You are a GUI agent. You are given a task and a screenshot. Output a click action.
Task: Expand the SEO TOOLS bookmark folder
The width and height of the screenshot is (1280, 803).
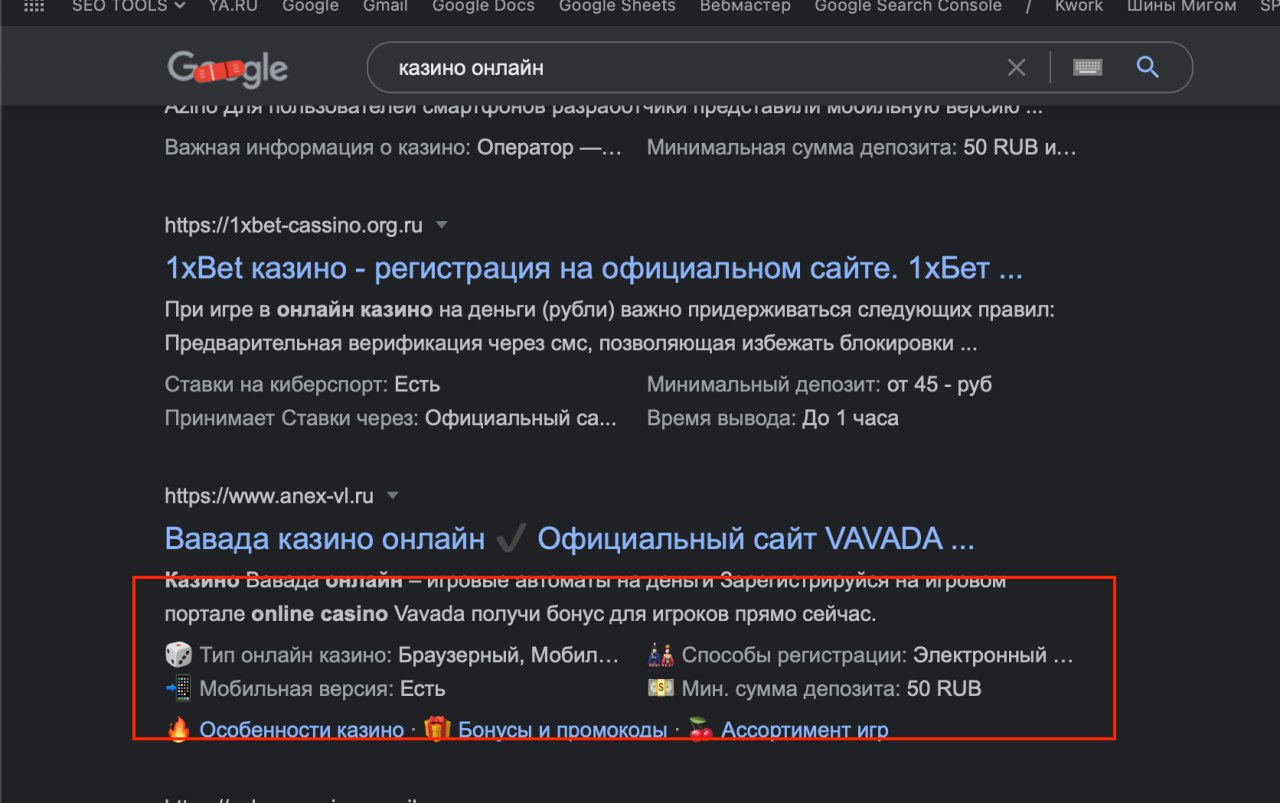click(128, 5)
